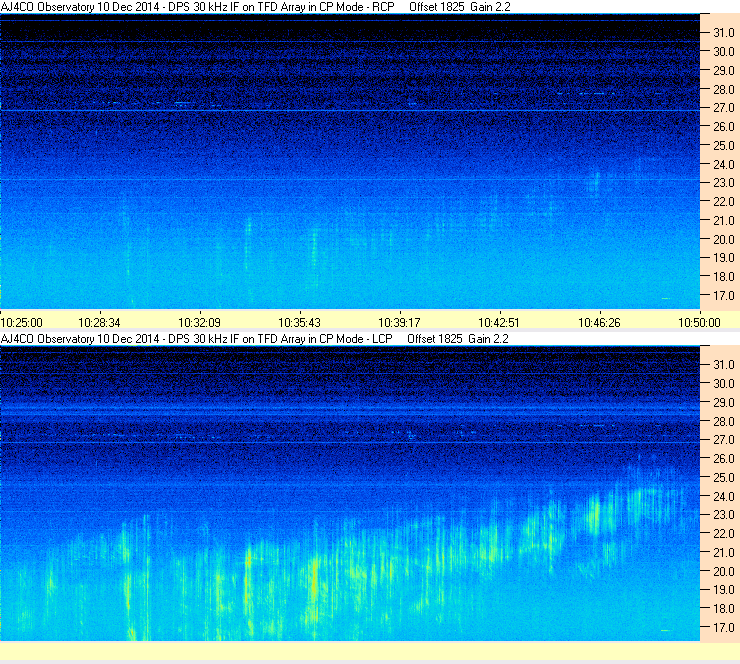Click 25.0 on the LCP frequency scale
740x664 pixels.
(x=723, y=478)
